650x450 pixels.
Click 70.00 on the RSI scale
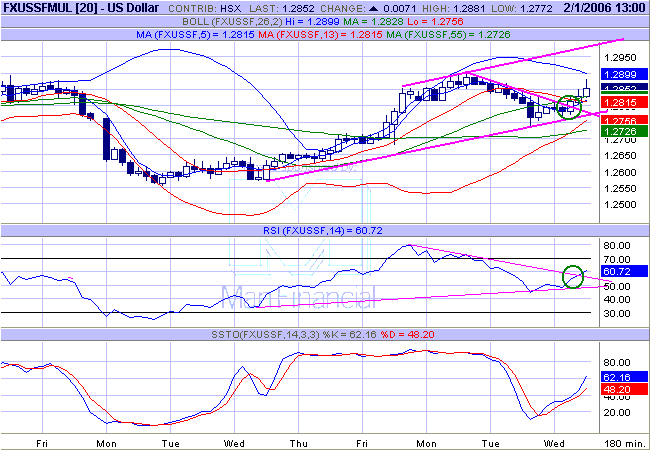click(x=617, y=260)
